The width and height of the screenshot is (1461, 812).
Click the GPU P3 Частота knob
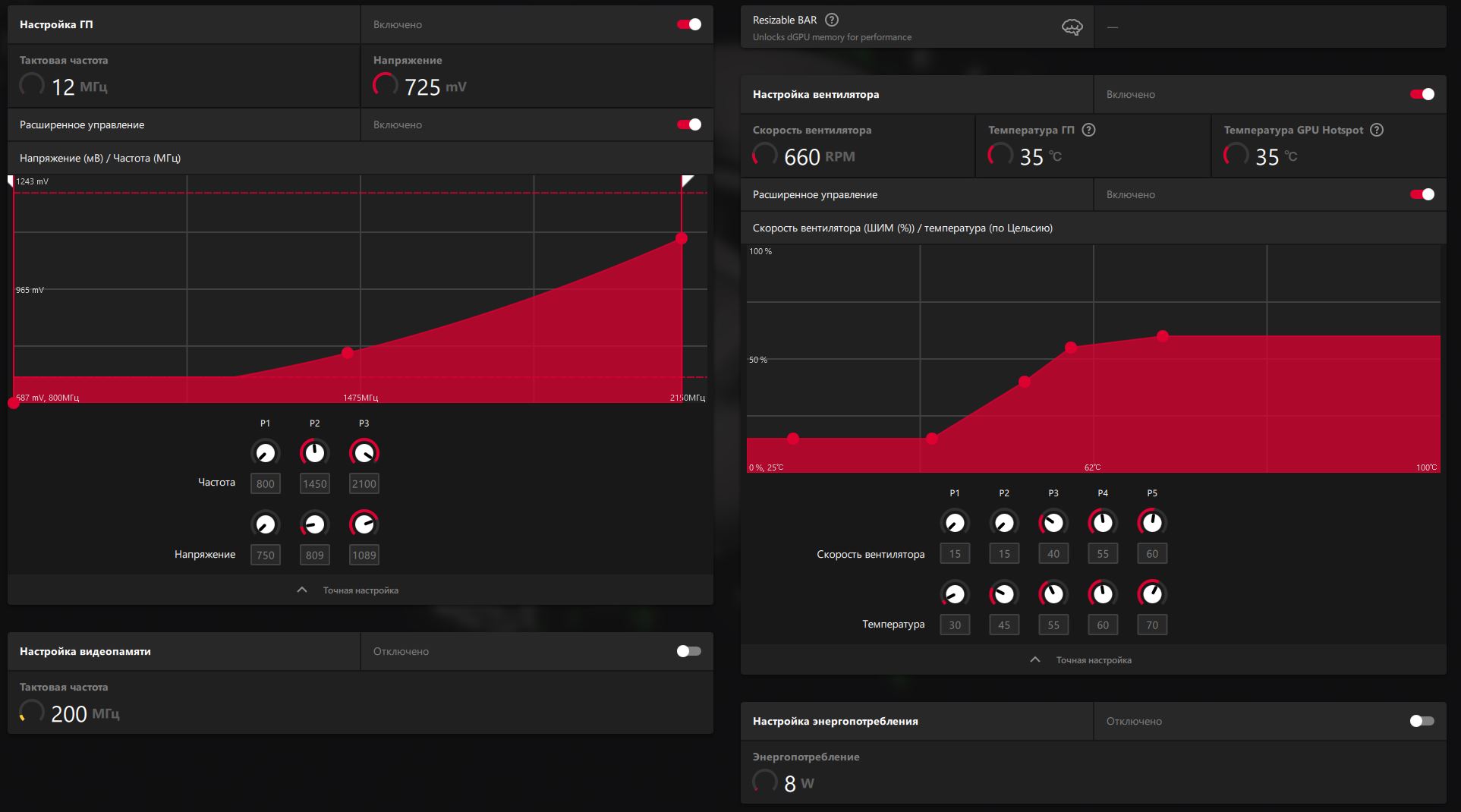364,453
